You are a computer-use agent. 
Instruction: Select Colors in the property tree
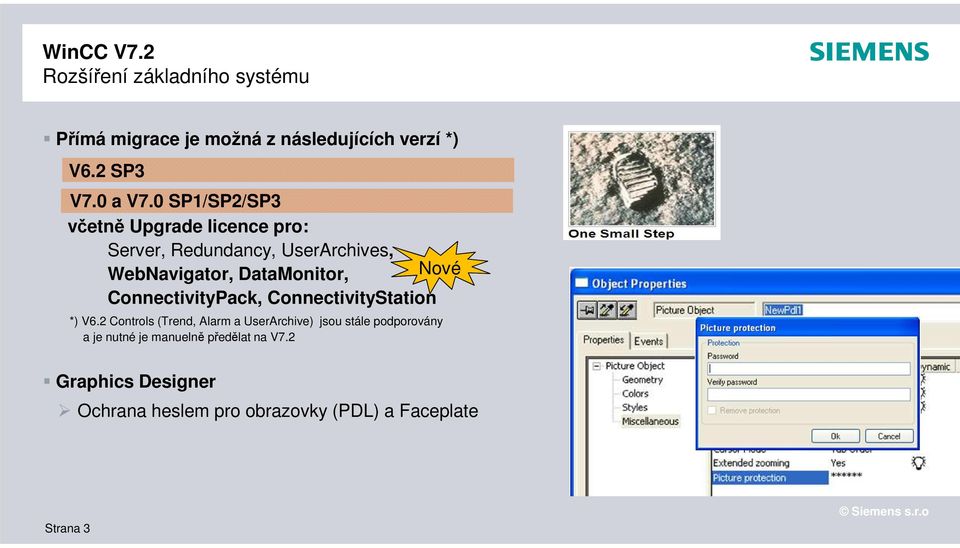point(635,394)
